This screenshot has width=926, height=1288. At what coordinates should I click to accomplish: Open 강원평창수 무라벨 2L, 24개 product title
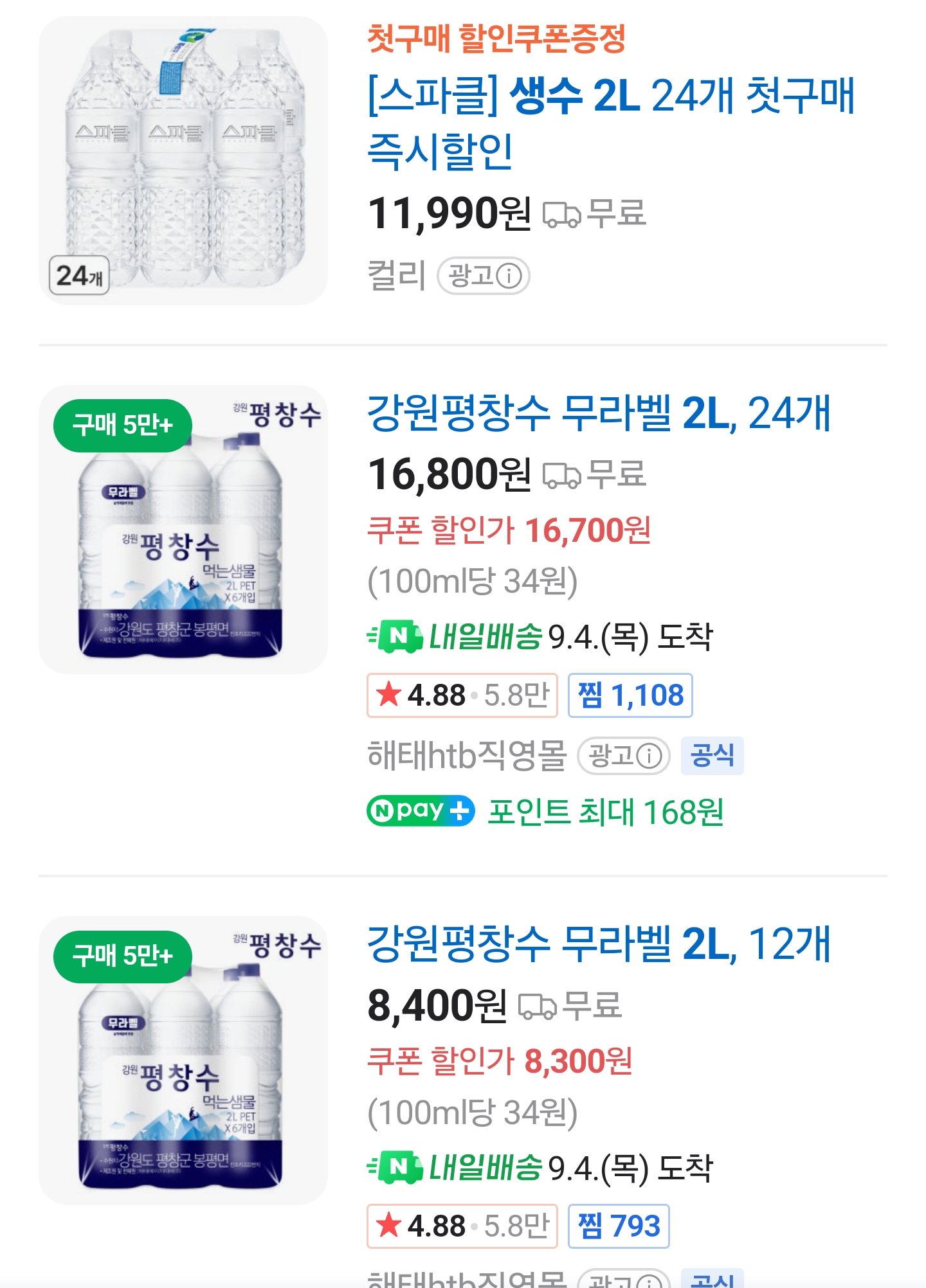tap(598, 413)
